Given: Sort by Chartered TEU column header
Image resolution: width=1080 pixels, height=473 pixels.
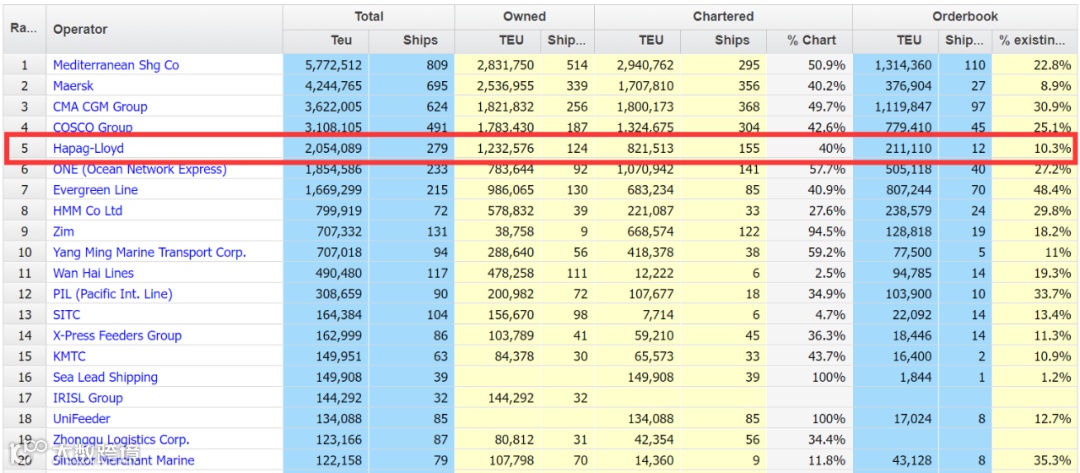Looking at the screenshot, I should pyautogui.click(x=637, y=41).
